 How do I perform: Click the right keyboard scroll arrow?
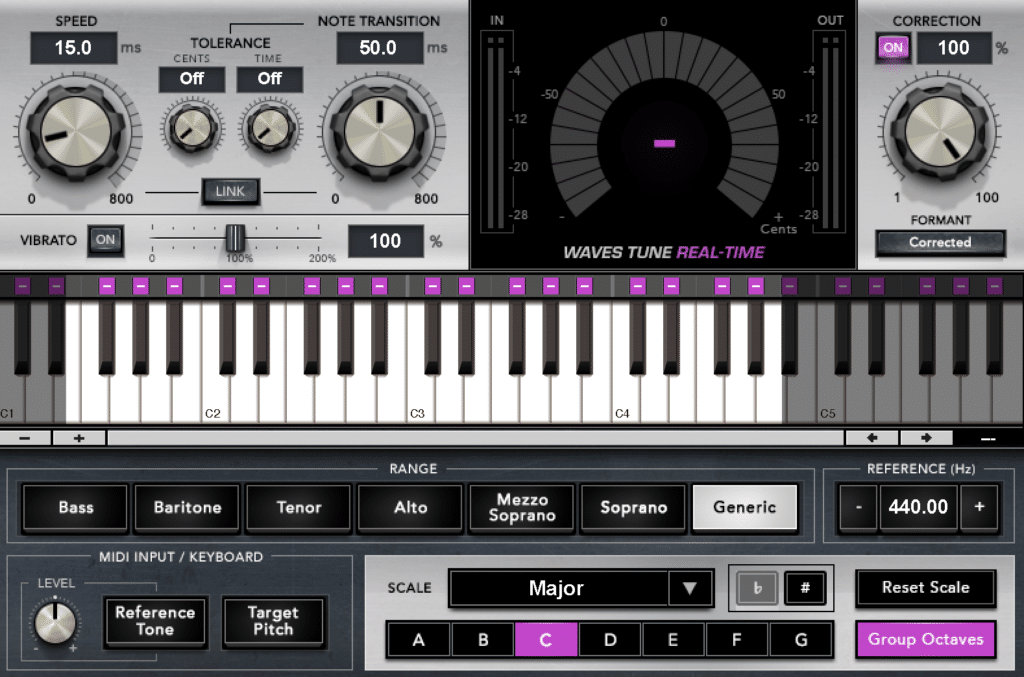pyautogui.click(x=925, y=437)
